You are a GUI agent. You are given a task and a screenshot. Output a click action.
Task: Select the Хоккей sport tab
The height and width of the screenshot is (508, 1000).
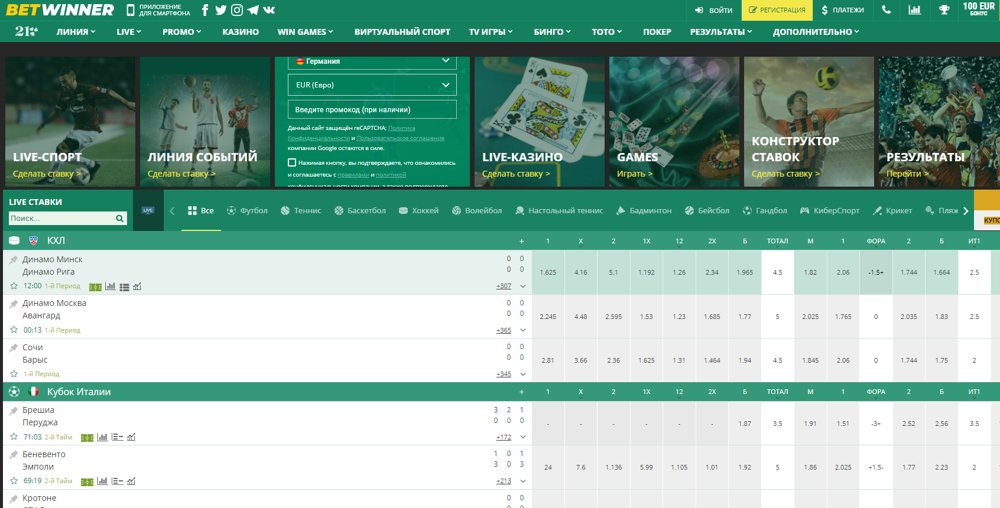[x=418, y=210]
